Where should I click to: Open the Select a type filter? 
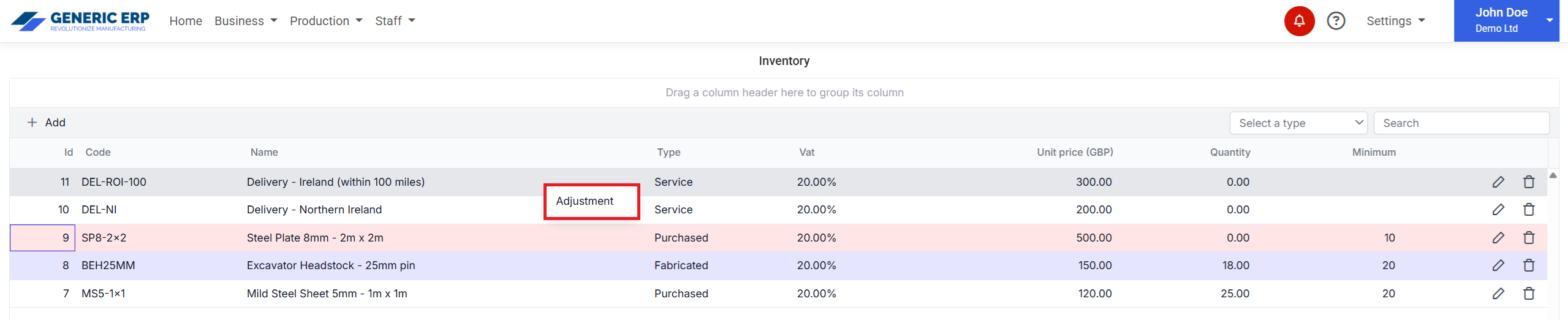click(1298, 123)
